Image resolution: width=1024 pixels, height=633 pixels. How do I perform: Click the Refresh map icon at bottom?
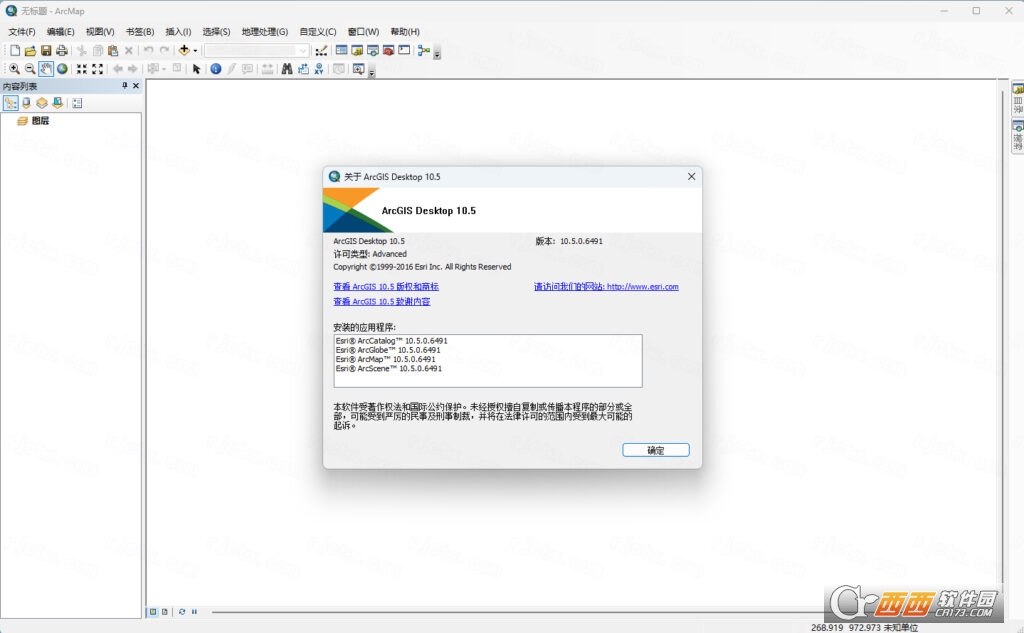[182, 612]
